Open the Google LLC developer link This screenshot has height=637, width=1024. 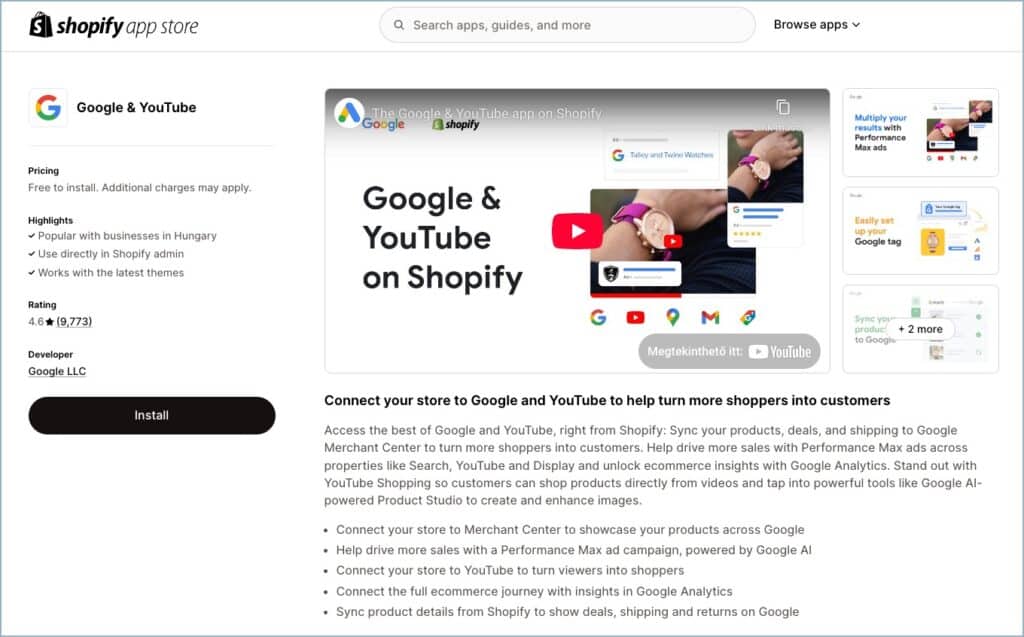tap(57, 371)
